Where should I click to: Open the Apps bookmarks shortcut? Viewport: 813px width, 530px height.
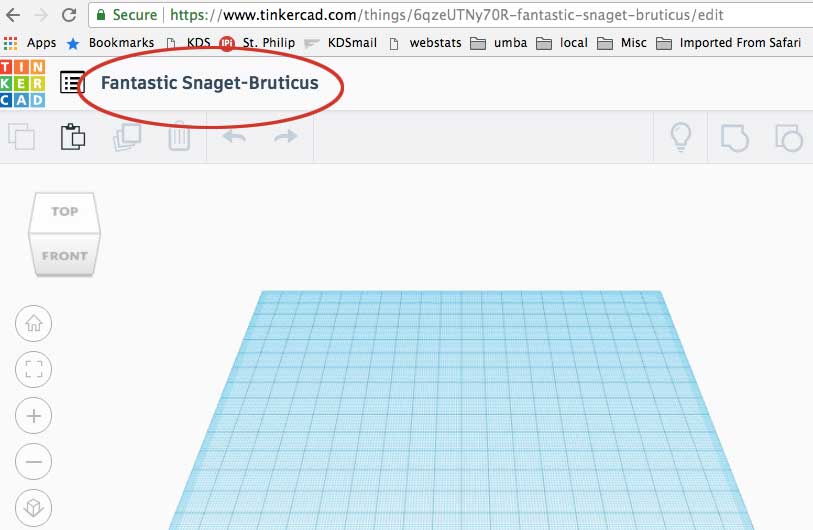(x=30, y=43)
